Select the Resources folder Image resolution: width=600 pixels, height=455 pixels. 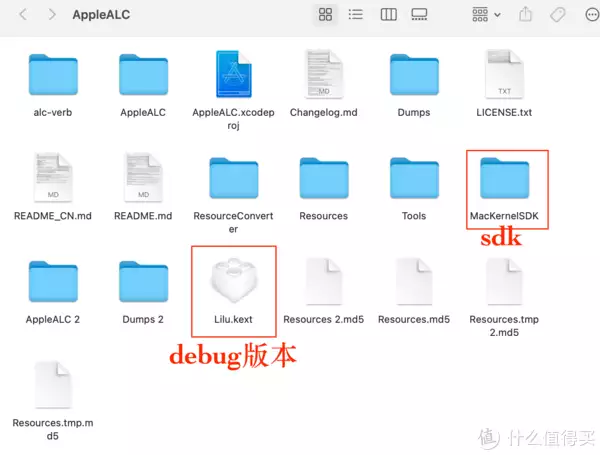tap(324, 178)
